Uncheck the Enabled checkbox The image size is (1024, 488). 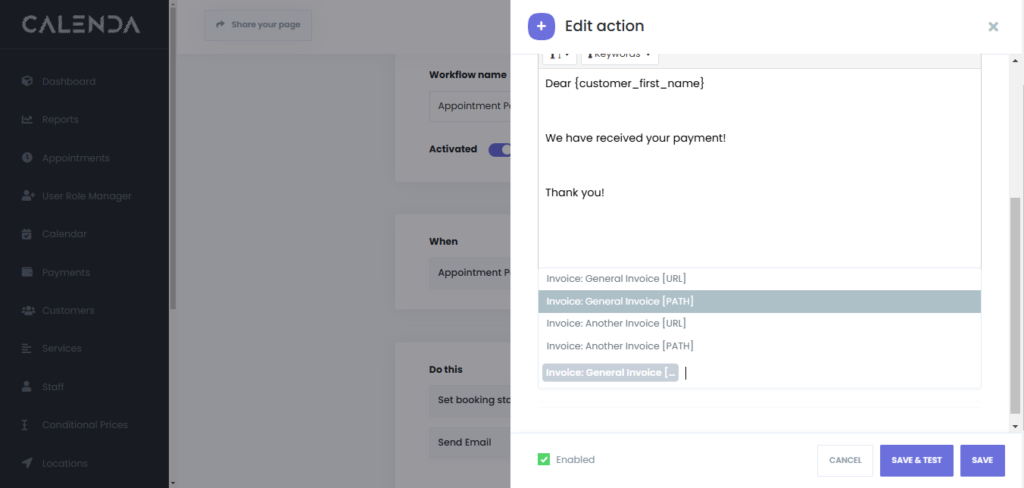coord(543,460)
